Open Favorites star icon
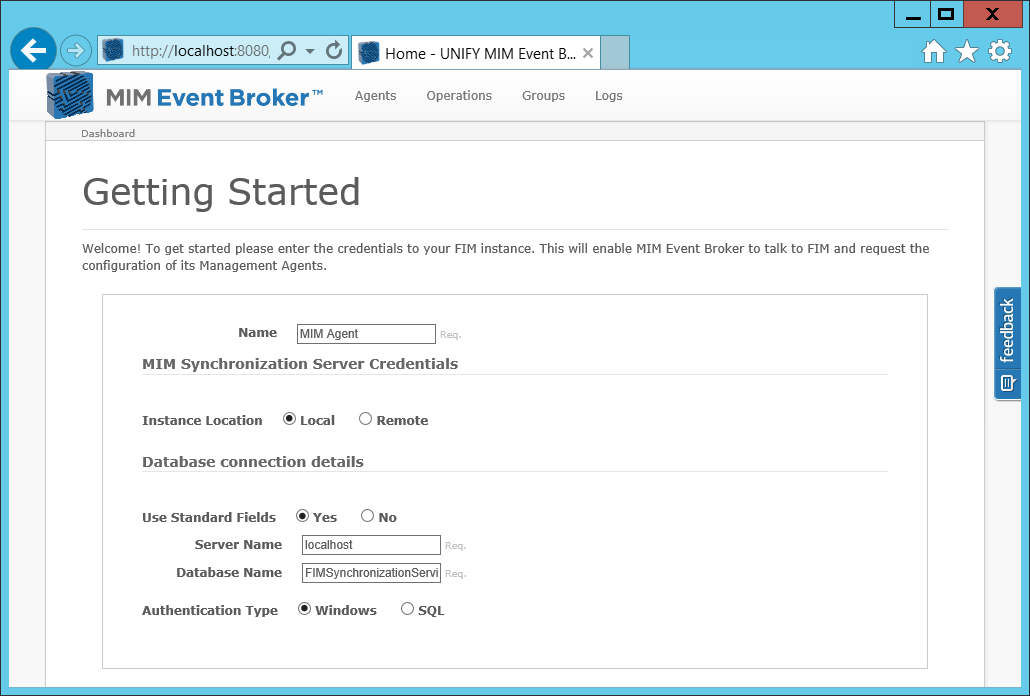The height and width of the screenshot is (696, 1030). click(x=966, y=51)
